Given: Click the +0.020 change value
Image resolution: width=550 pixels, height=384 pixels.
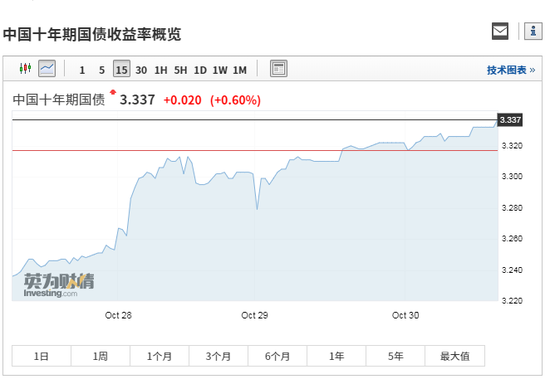Looking at the screenshot, I should pos(182,100).
